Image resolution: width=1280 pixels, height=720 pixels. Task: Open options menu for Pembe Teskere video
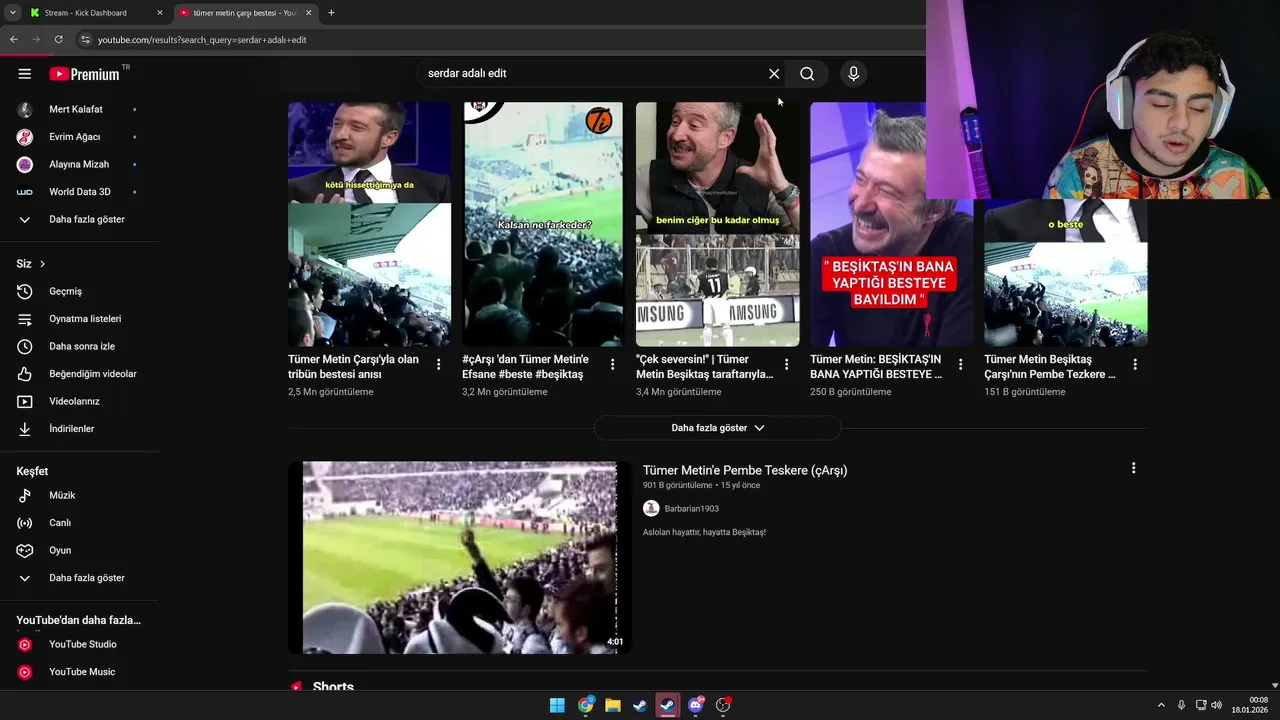point(1133,468)
